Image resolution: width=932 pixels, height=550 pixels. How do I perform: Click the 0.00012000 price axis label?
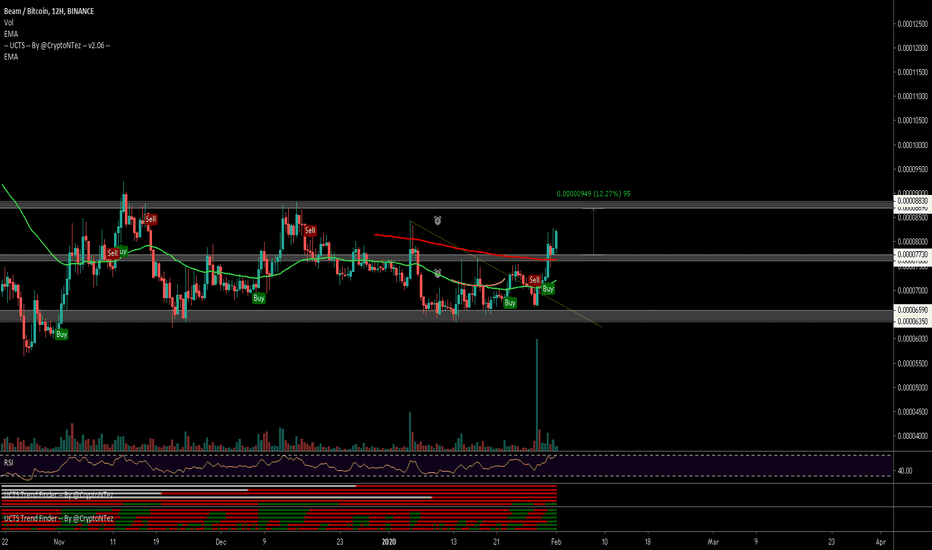(x=912, y=48)
